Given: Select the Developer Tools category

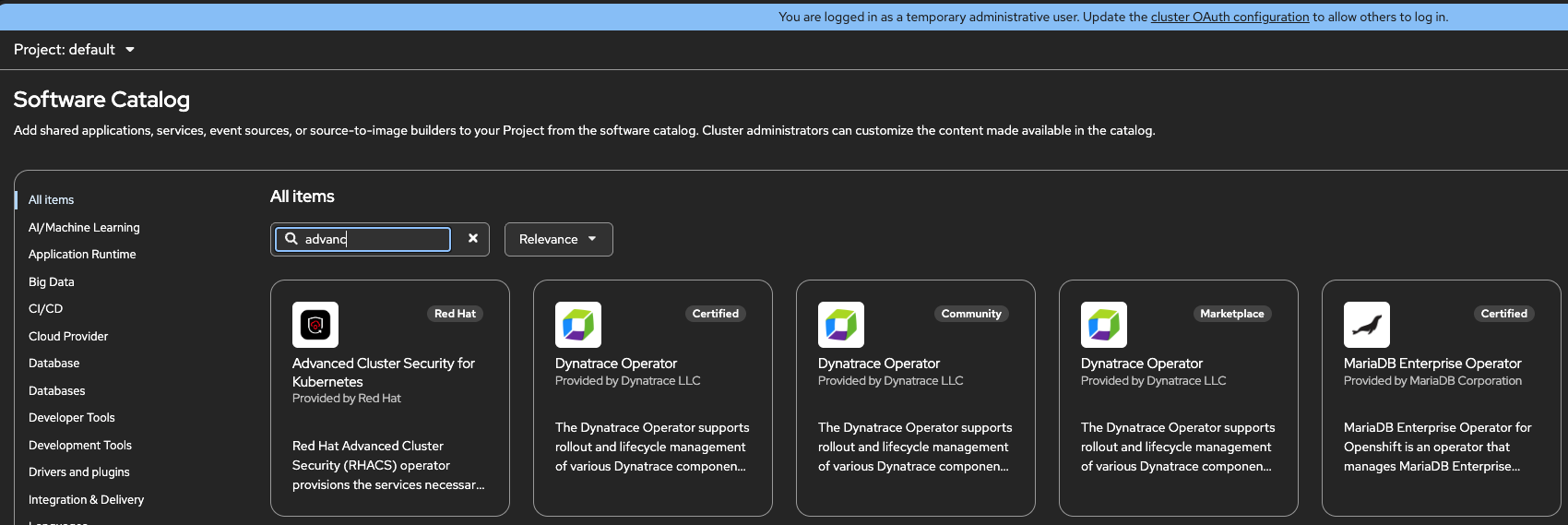Looking at the screenshot, I should tap(72, 418).
